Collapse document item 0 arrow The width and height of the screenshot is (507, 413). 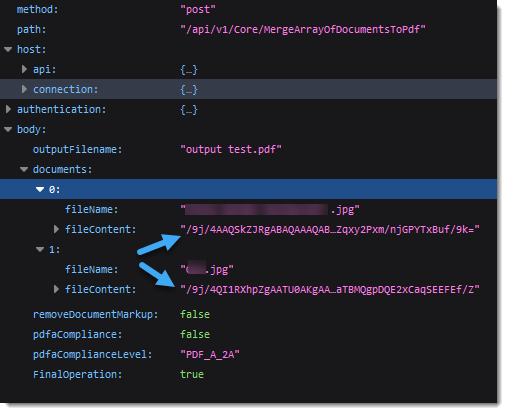[x=40, y=190]
